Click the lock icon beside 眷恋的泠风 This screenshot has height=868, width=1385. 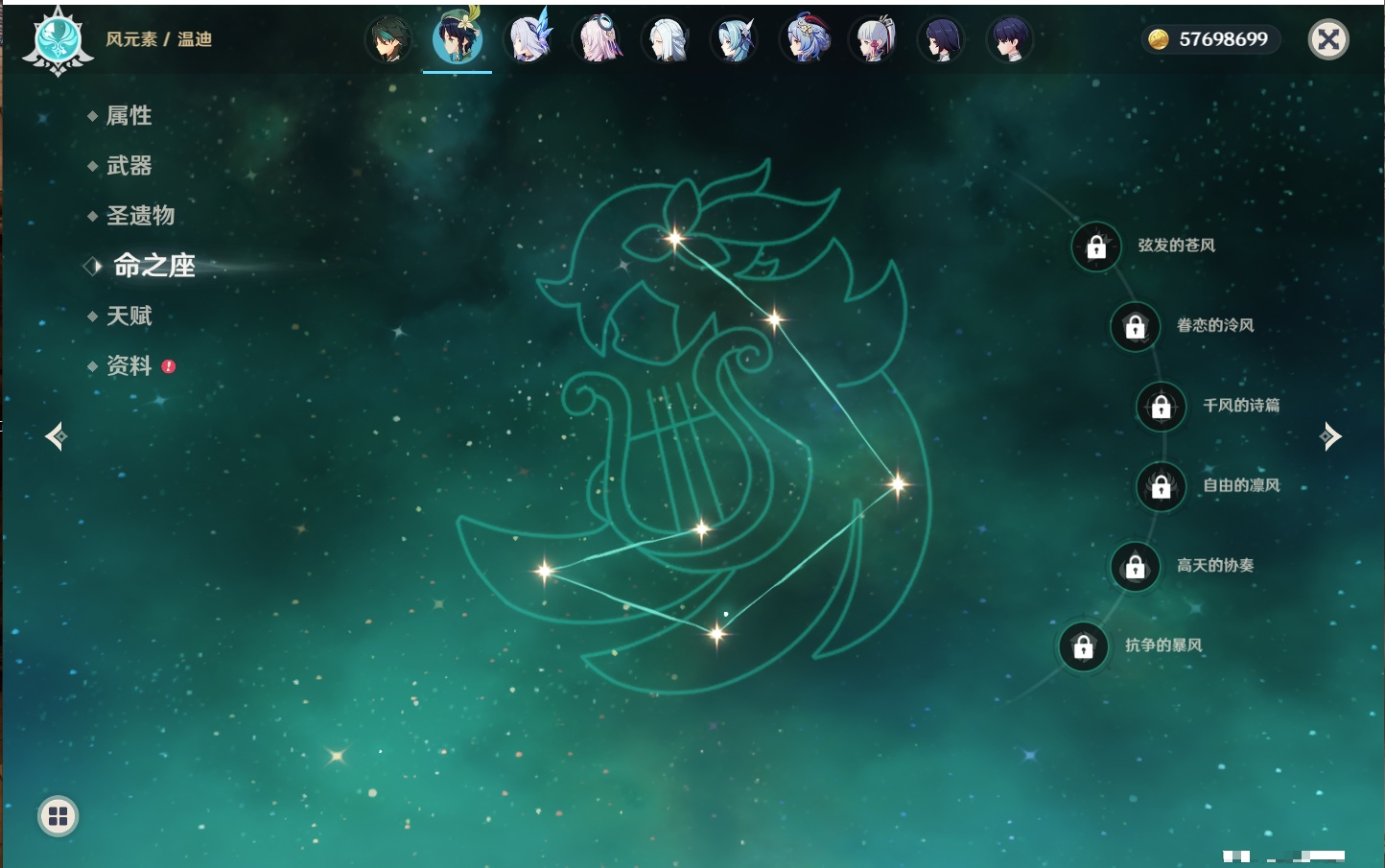coord(1135,327)
